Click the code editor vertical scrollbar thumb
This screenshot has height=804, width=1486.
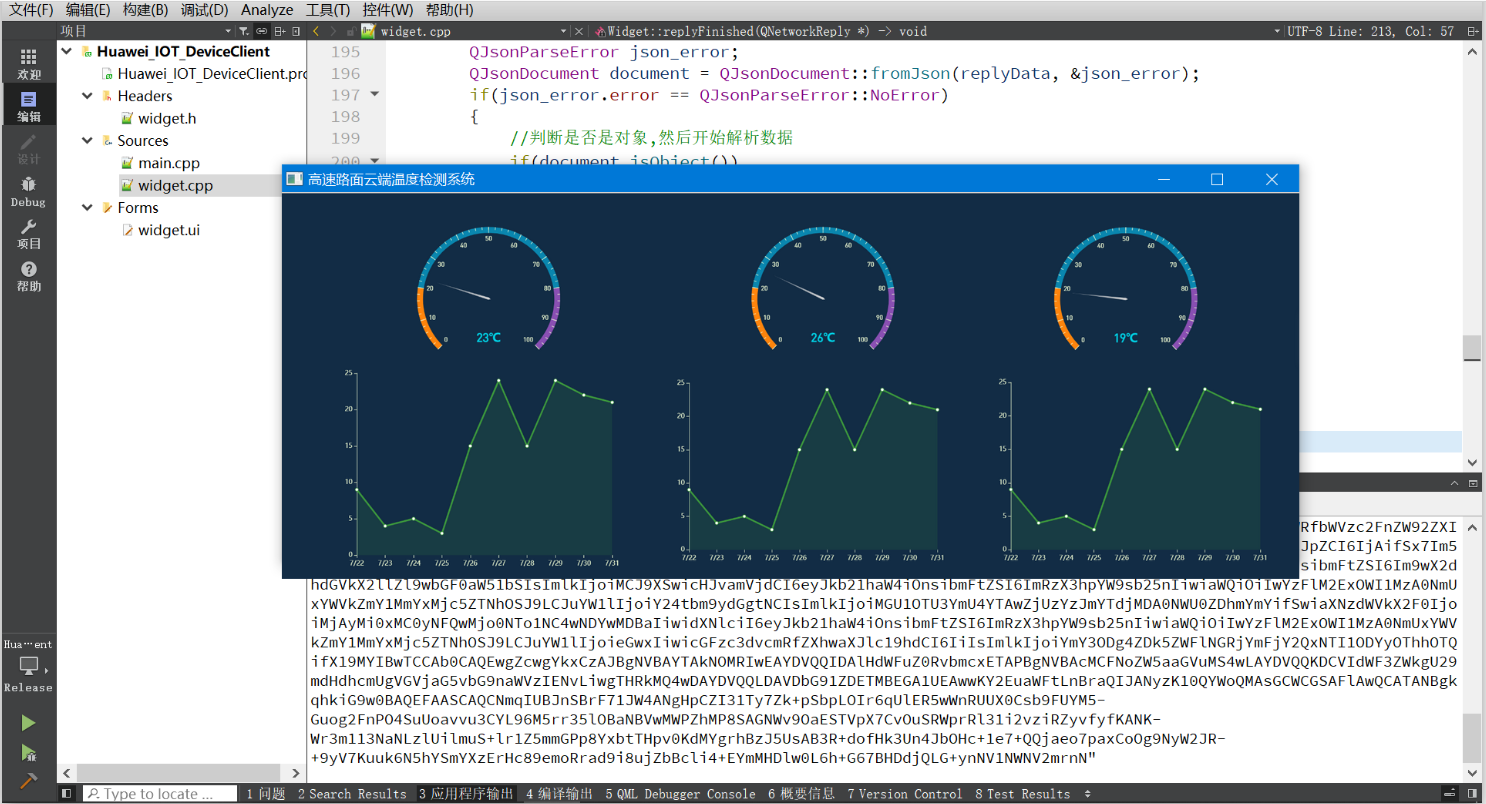click(1472, 348)
